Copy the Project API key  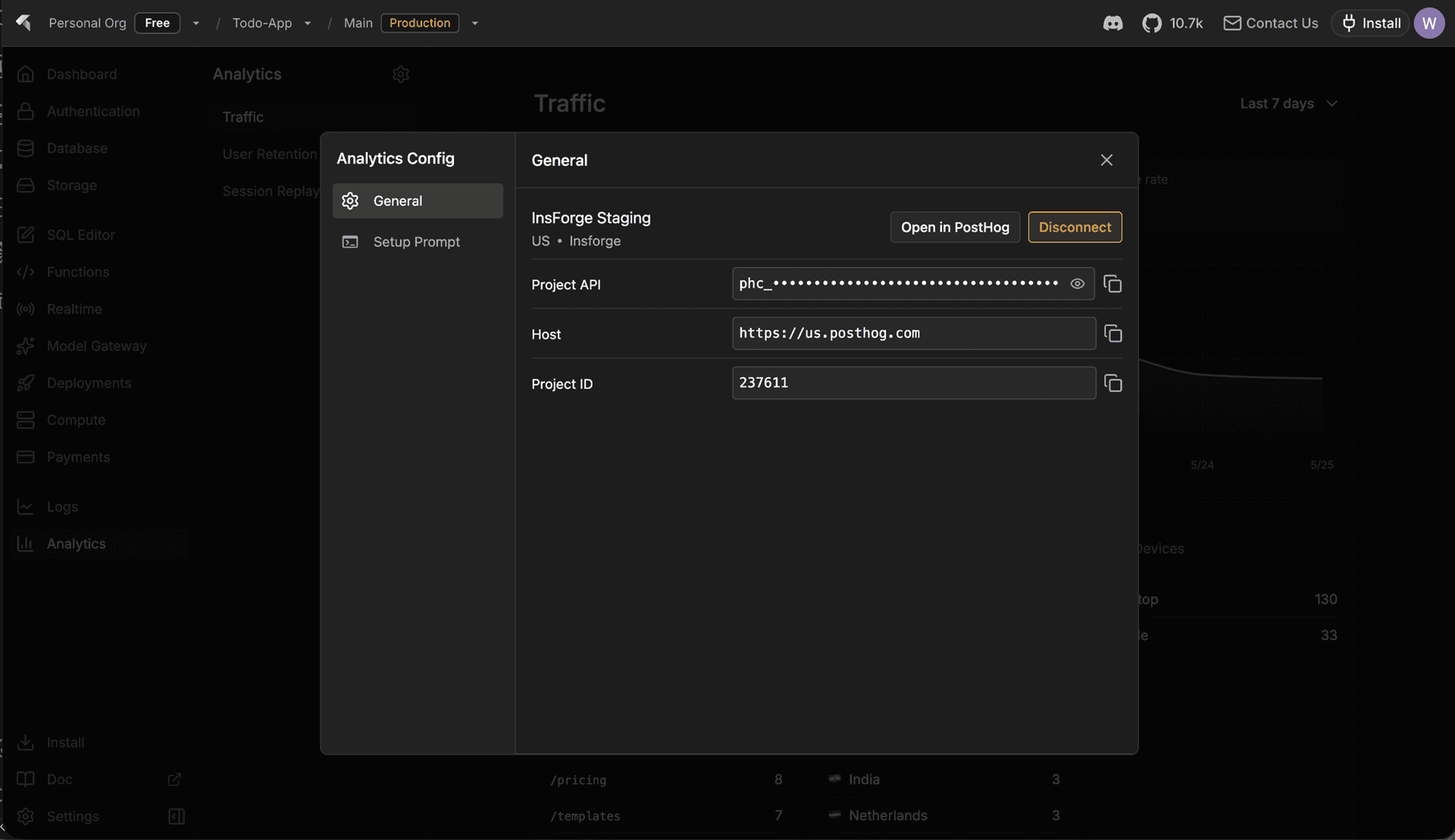point(1112,284)
